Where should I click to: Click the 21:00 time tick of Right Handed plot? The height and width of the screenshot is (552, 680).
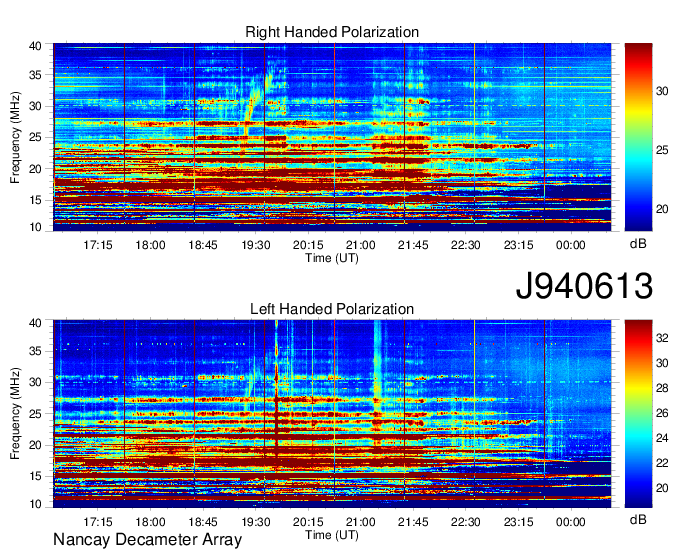pyautogui.click(x=360, y=245)
